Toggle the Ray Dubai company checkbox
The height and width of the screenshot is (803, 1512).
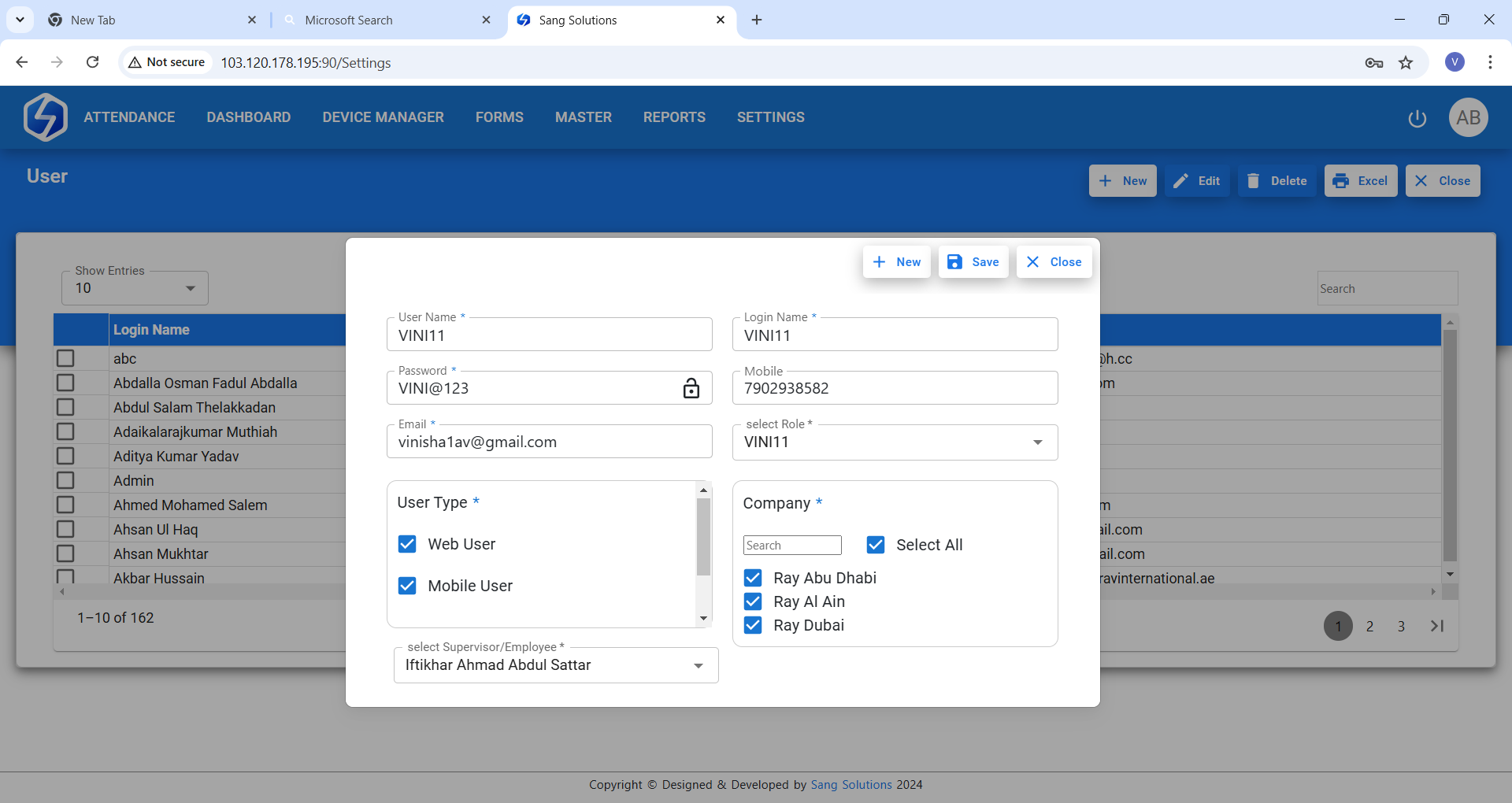(x=753, y=625)
